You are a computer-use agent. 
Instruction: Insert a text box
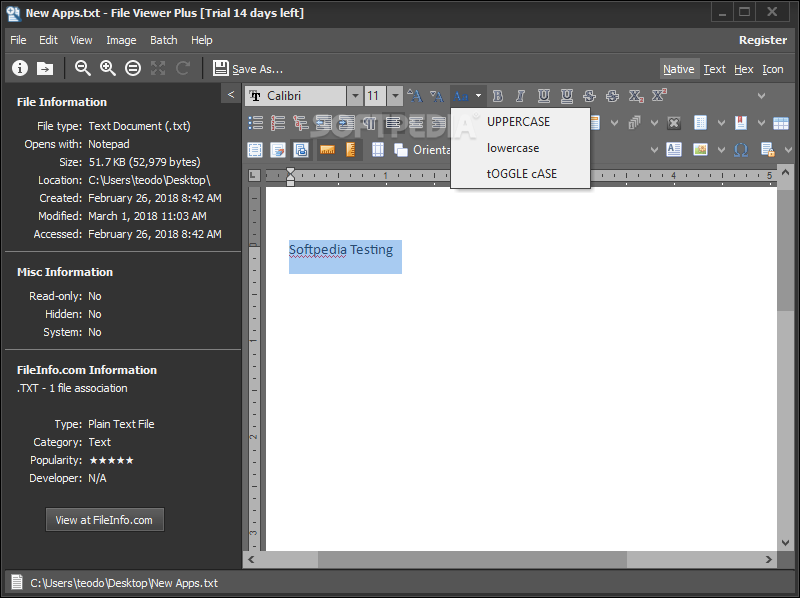pyautogui.click(x=674, y=150)
